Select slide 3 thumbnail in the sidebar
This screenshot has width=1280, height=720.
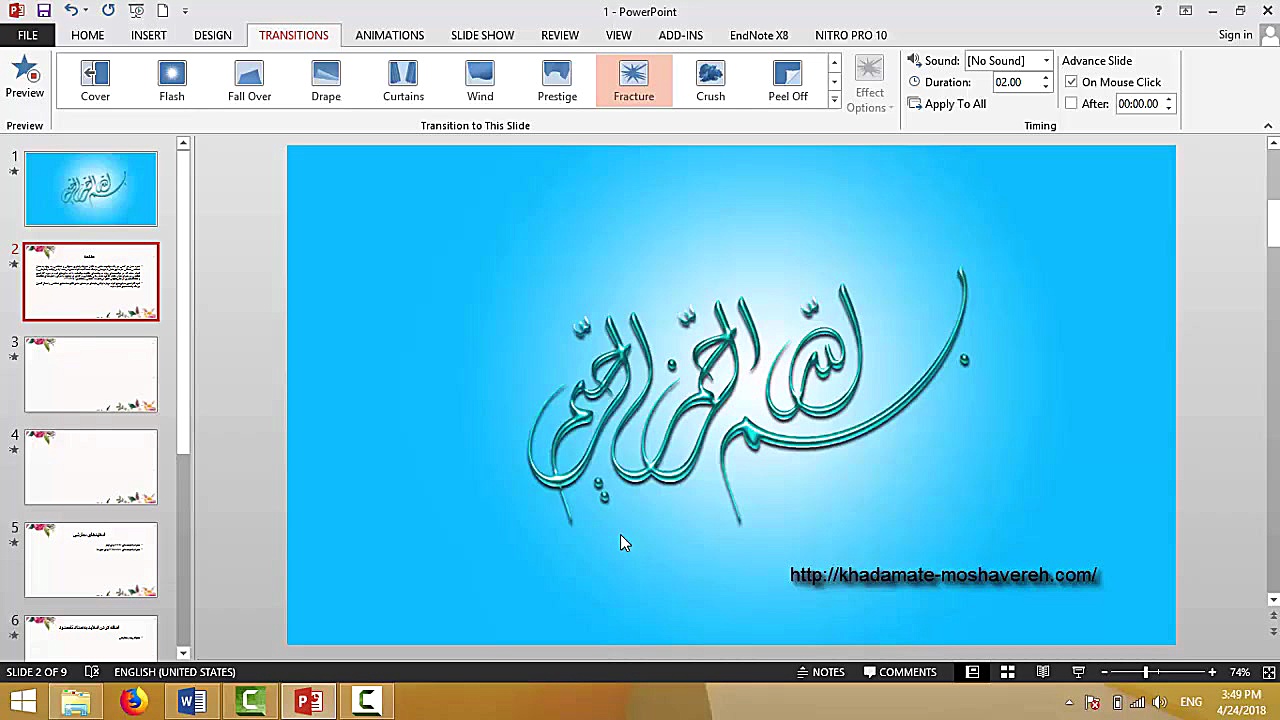pos(90,374)
